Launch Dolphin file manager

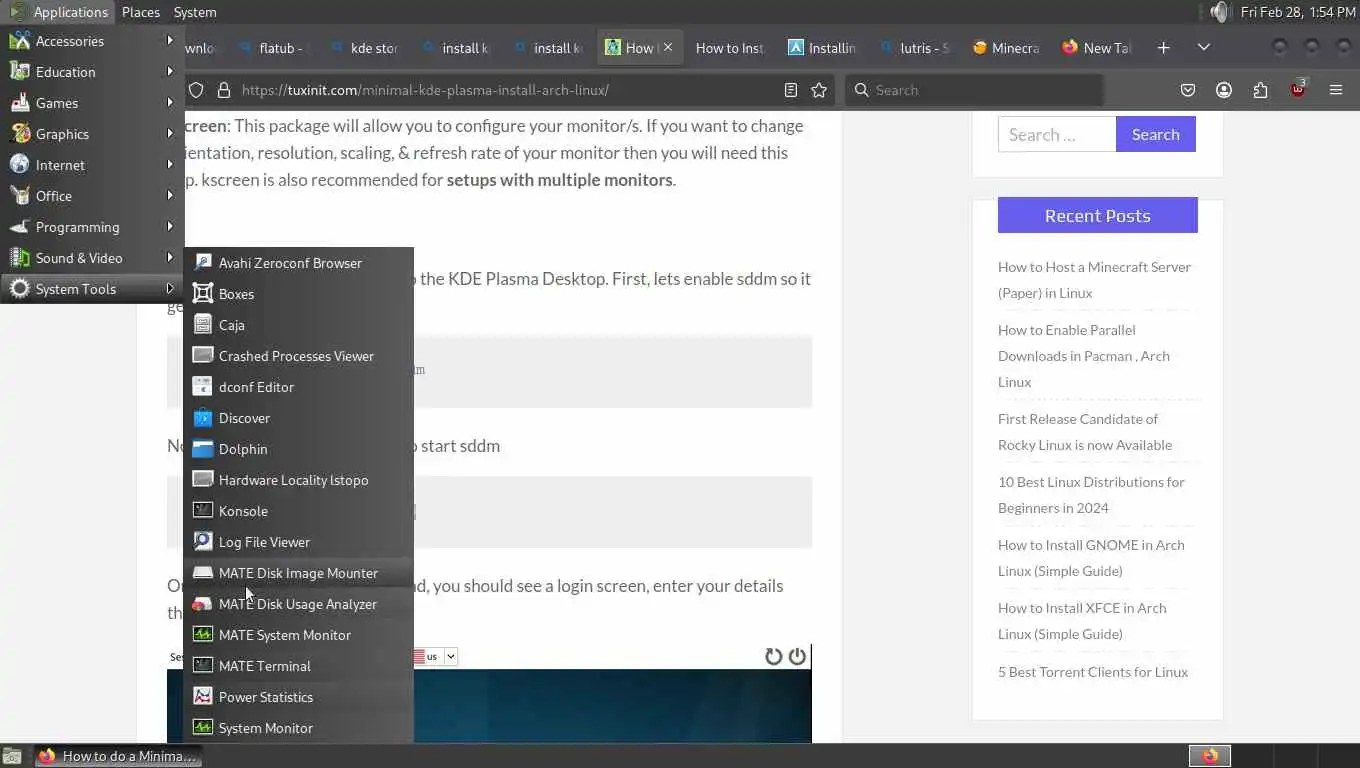click(x=298, y=449)
